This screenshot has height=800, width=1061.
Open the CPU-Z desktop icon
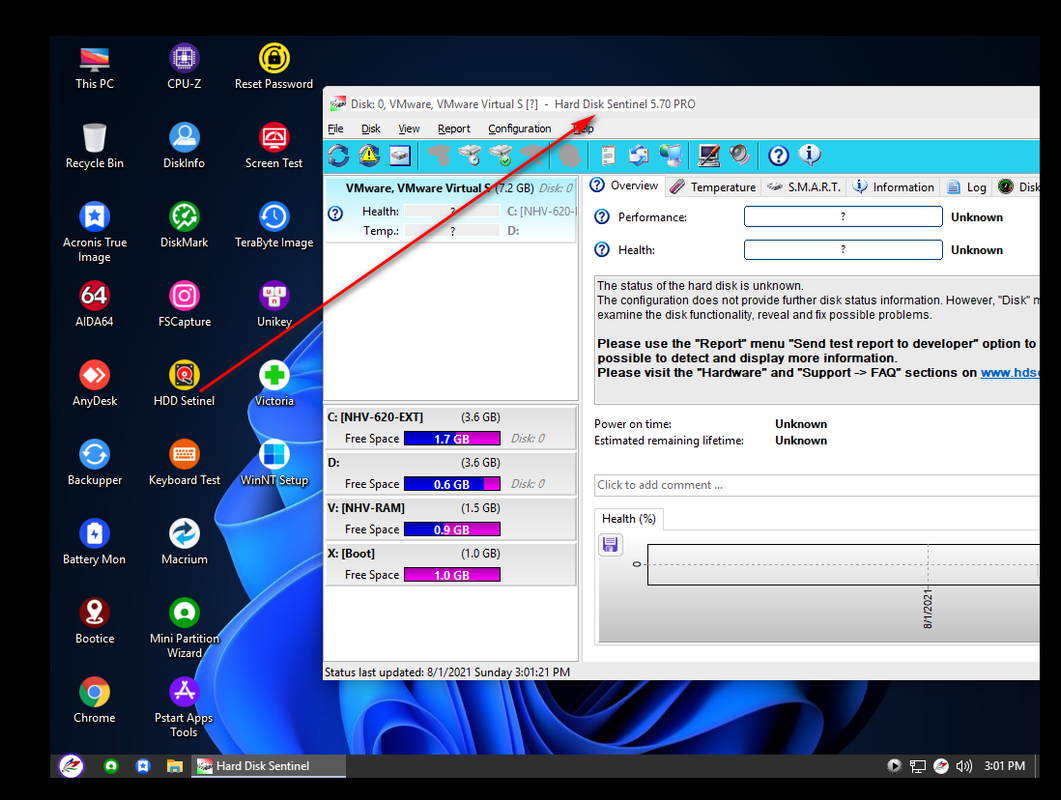point(184,66)
